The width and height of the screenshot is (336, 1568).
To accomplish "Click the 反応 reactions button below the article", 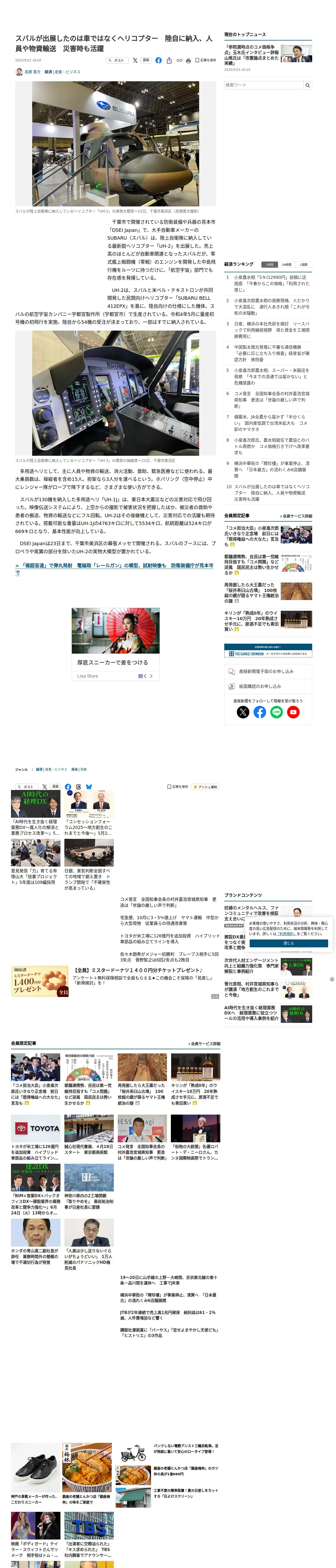I will (x=55, y=786).
